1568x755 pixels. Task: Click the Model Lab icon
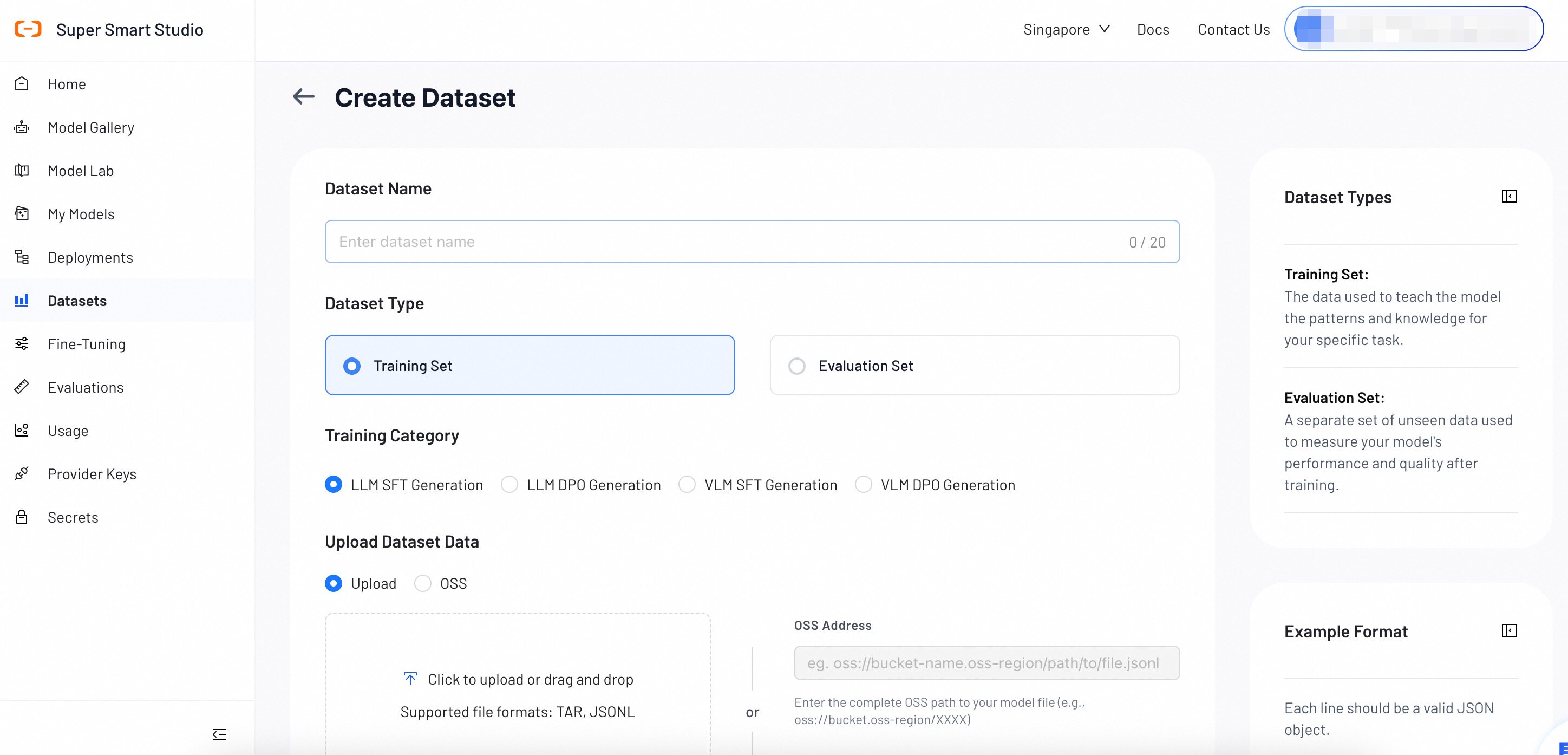click(22, 171)
